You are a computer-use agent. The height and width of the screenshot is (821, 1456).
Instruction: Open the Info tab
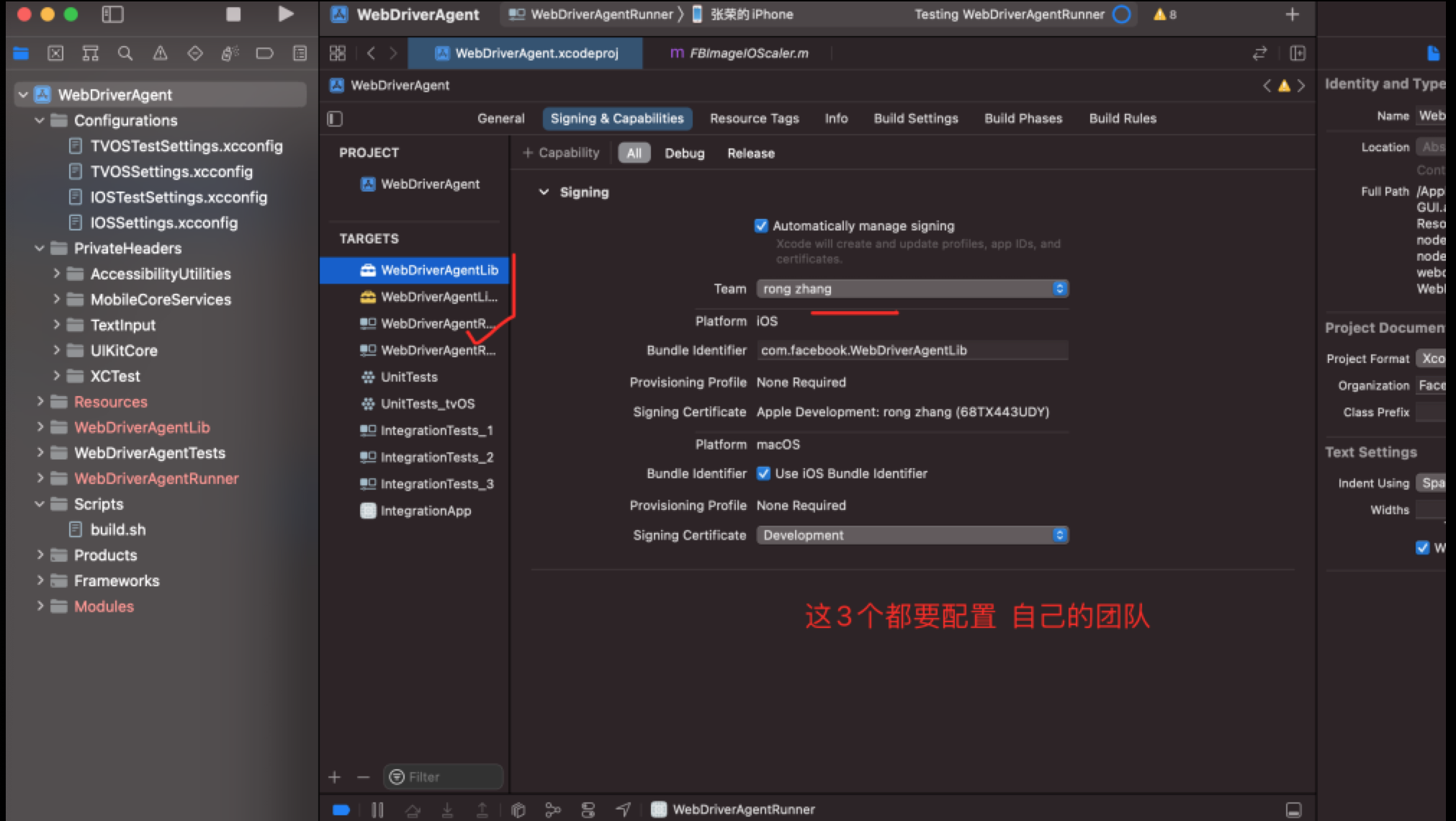[x=836, y=119]
